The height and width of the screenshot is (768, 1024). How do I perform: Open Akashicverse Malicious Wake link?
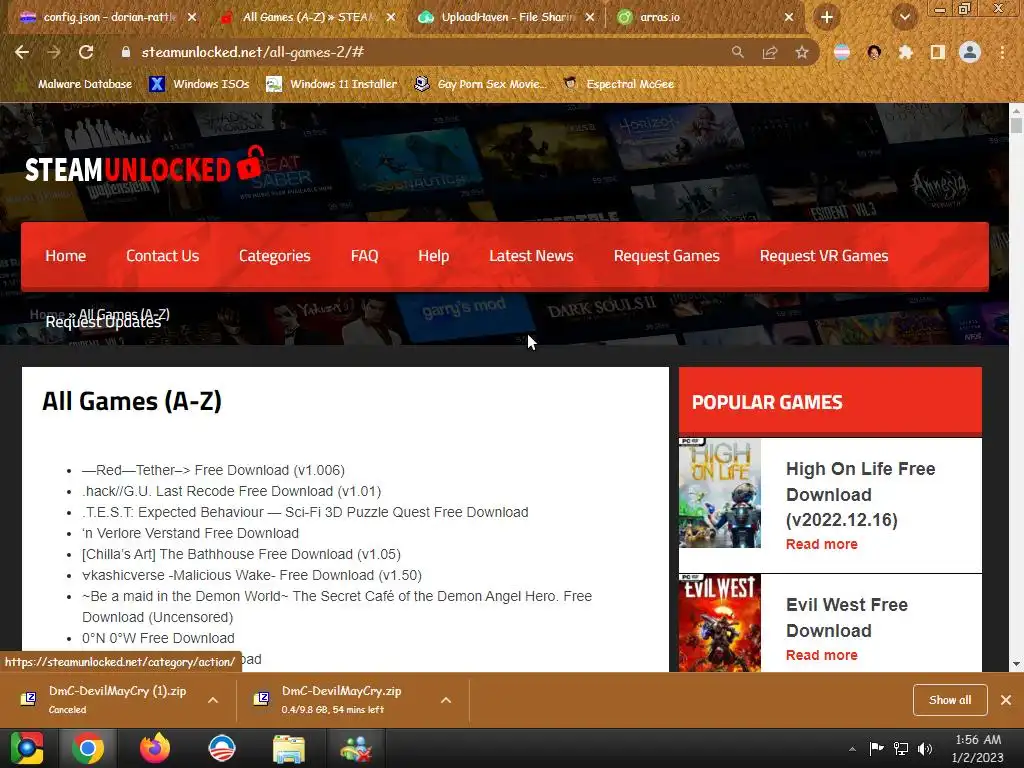coord(251,575)
